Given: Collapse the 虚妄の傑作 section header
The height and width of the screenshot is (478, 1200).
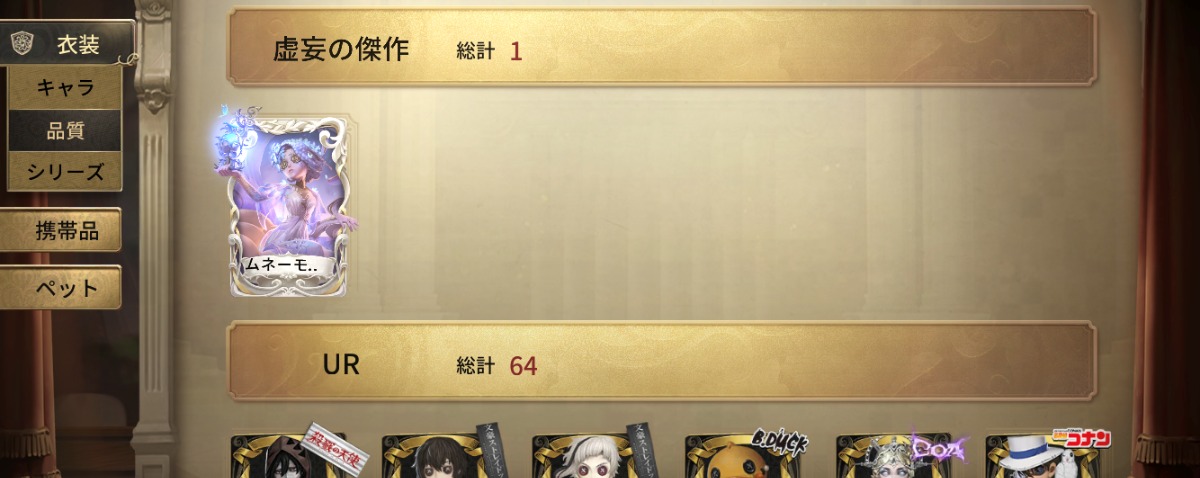Looking at the screenshot, I should click(x=661, y=47).
